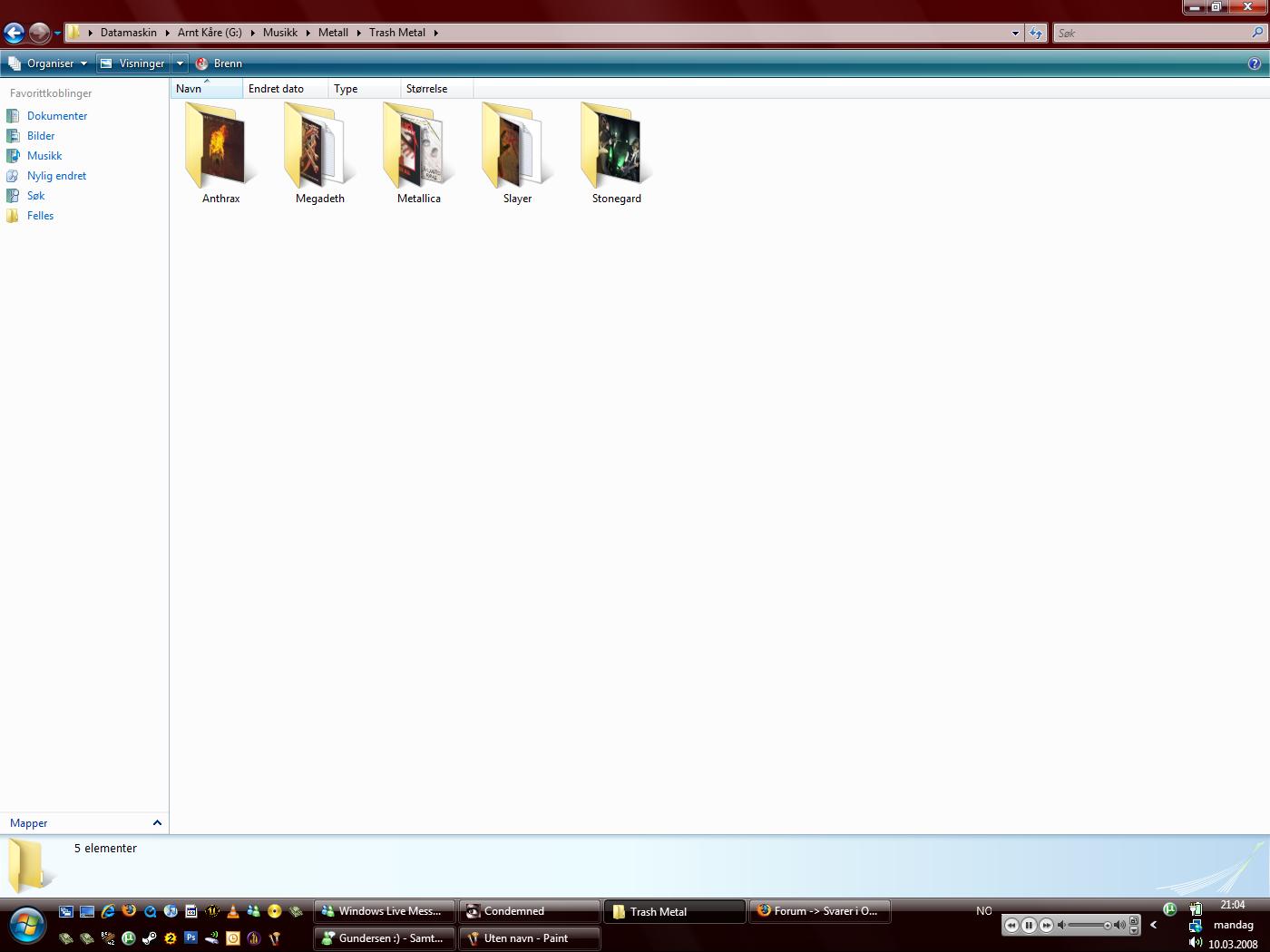Open the Felles favorite folder
The height and width of the screenshot is (952, 1270).
tap(30, 216)
